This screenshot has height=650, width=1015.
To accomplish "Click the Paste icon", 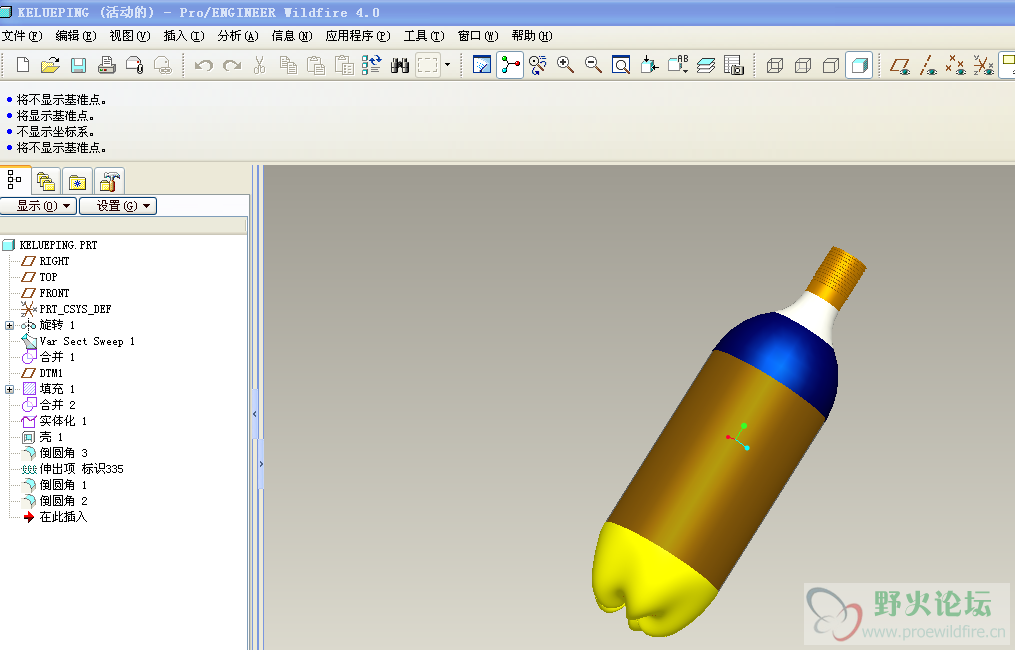I will (x=316, y=65).
